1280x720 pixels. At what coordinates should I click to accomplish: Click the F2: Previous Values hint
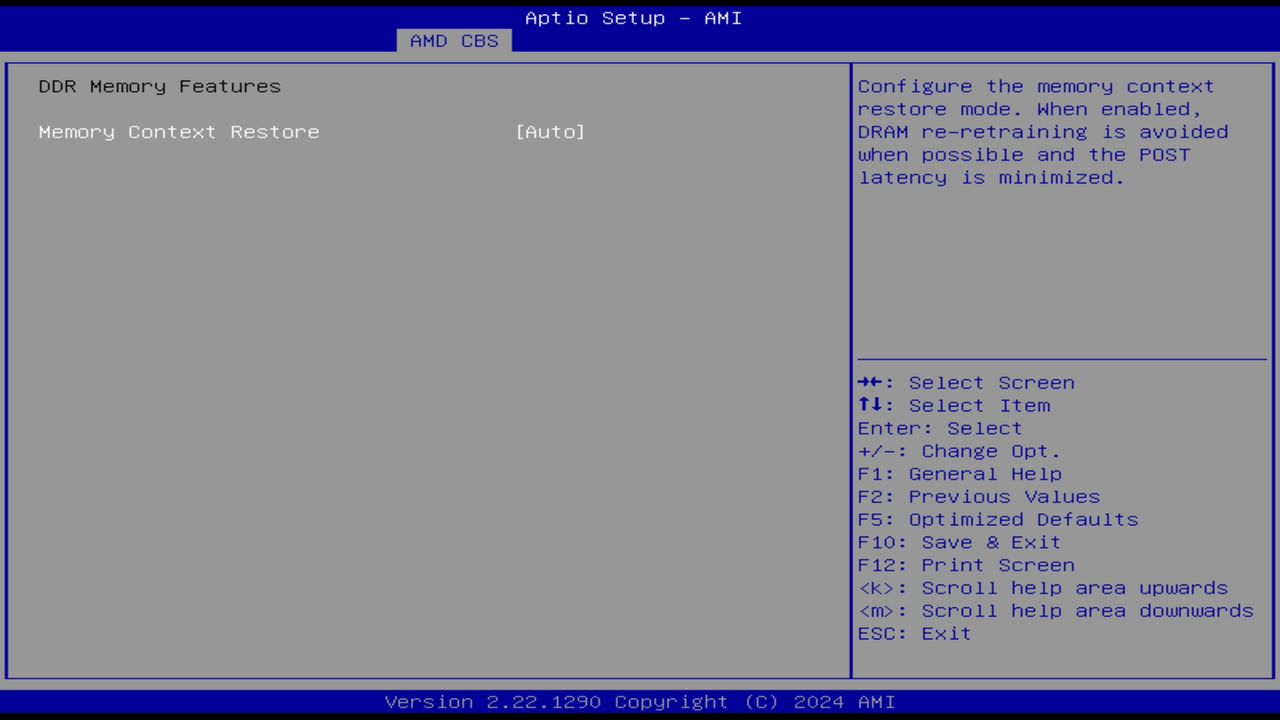point(979,497)
